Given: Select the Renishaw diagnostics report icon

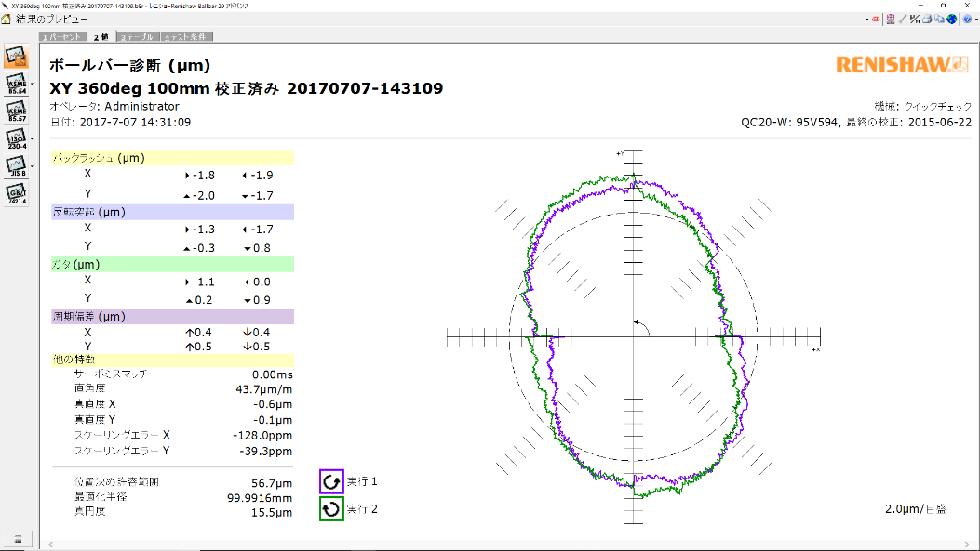Looking at the screenshot, I should point(15,56).
